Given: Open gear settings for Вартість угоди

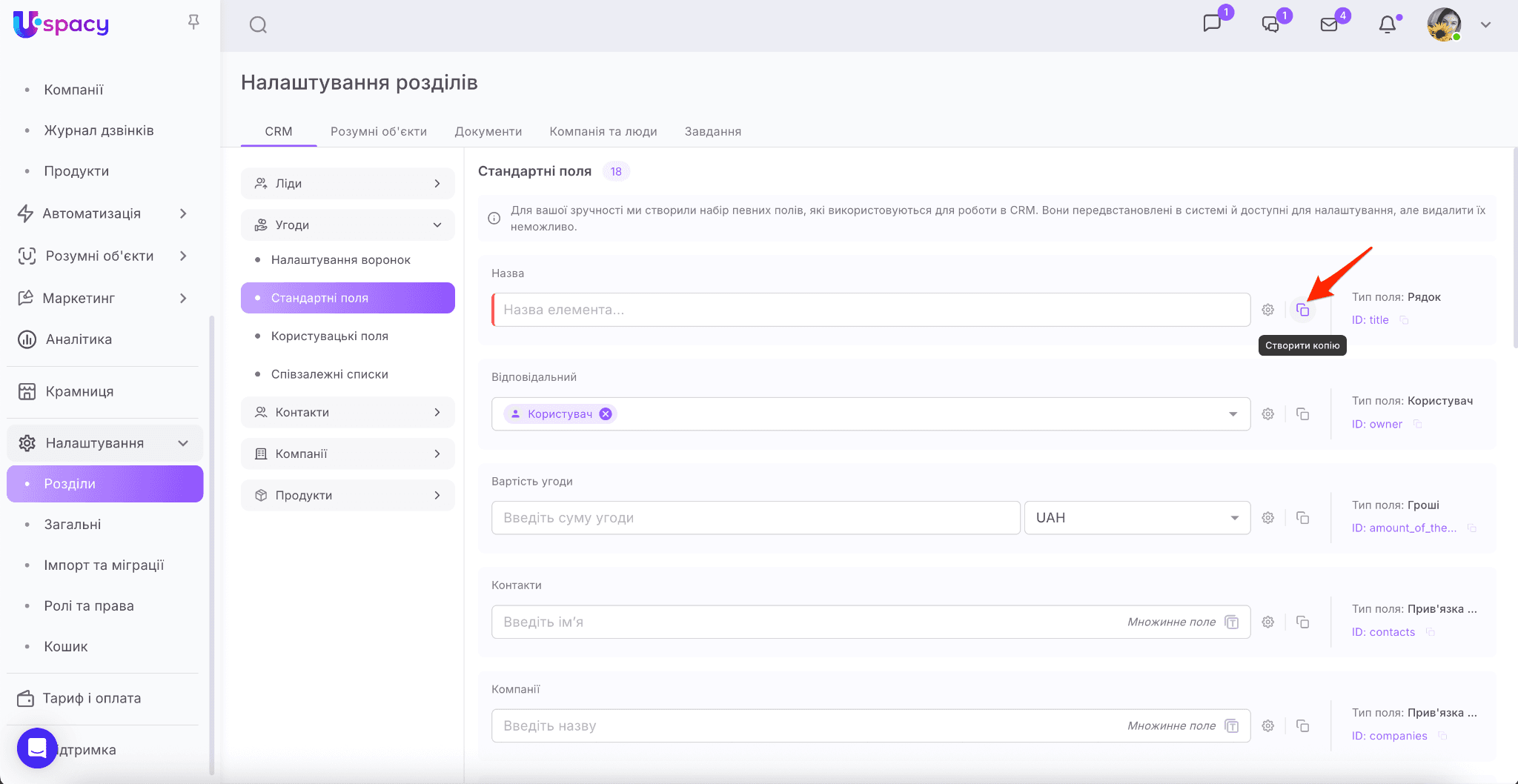Looking at the screenshot, I should (1268, 518).
